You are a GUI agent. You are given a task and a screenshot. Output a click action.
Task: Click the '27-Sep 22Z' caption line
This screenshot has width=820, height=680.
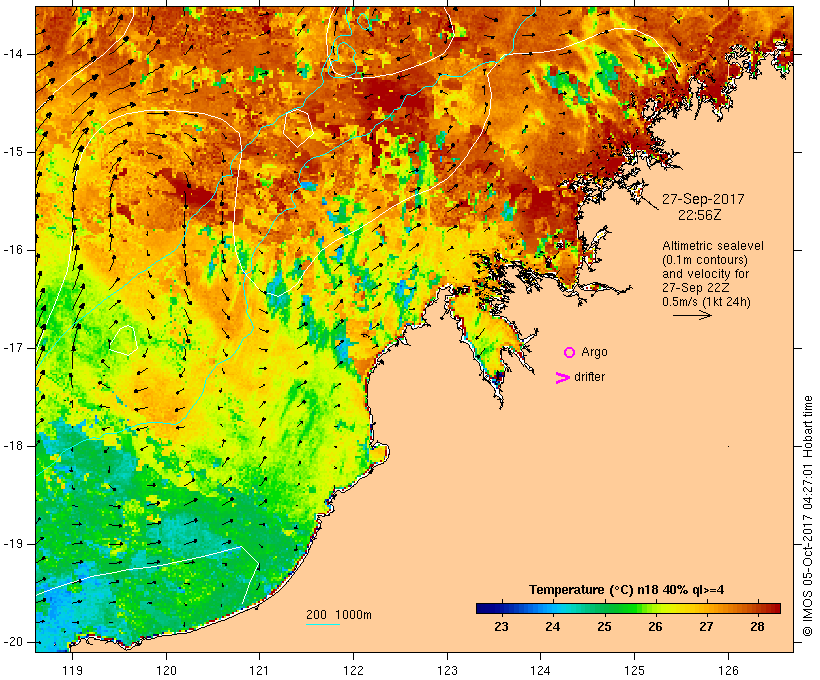click(696, 288)
